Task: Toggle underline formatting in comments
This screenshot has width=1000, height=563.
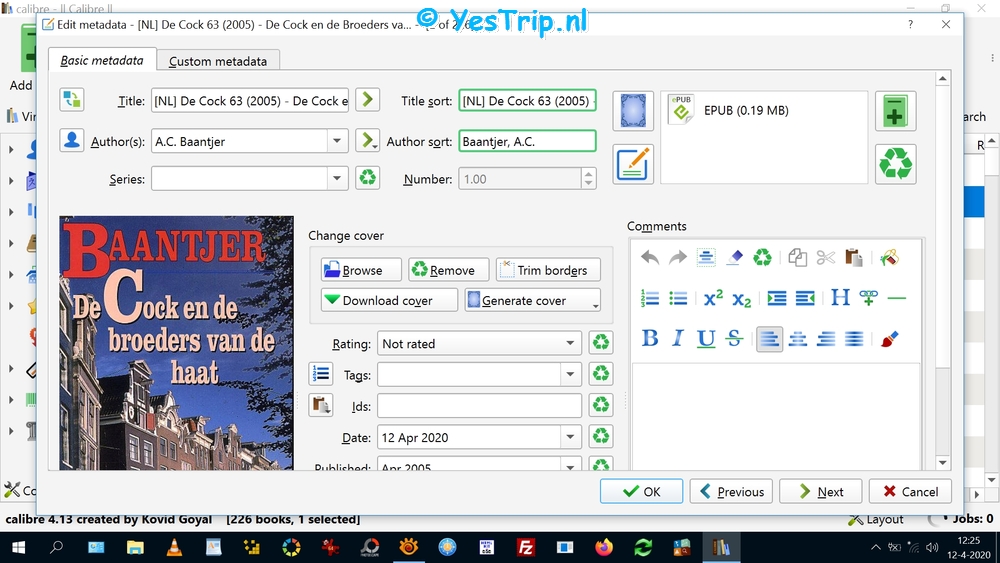Action: pos(706,339)
